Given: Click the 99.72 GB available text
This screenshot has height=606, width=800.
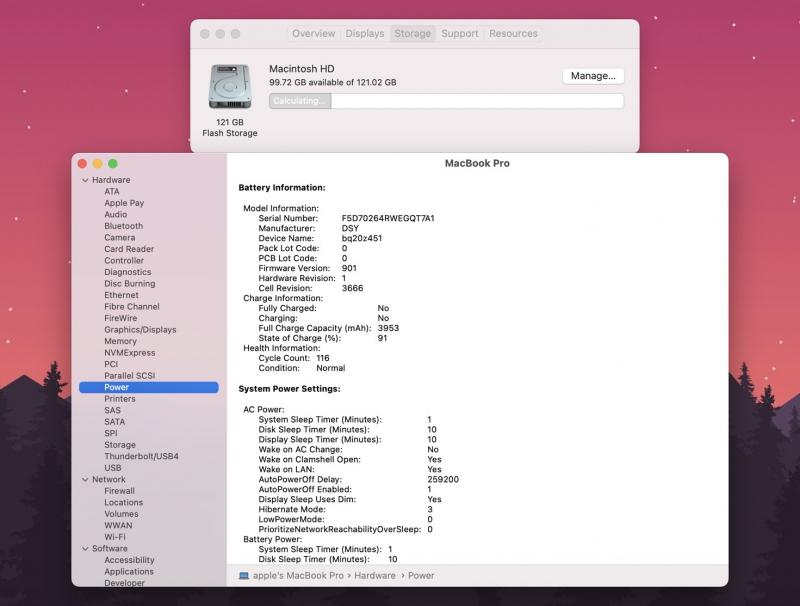Looking at the screenshot, I should click(x=333, y=83).
